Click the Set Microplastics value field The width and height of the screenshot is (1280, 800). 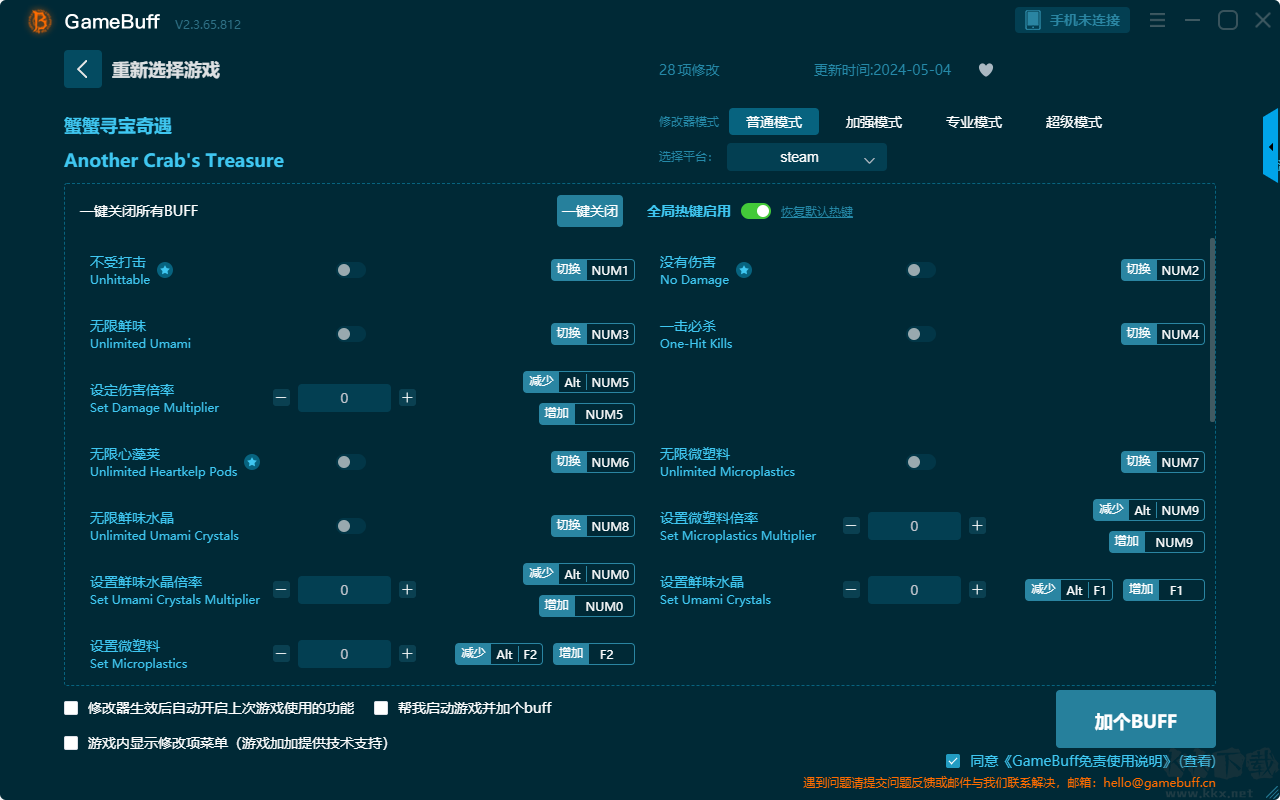(344, 654)
